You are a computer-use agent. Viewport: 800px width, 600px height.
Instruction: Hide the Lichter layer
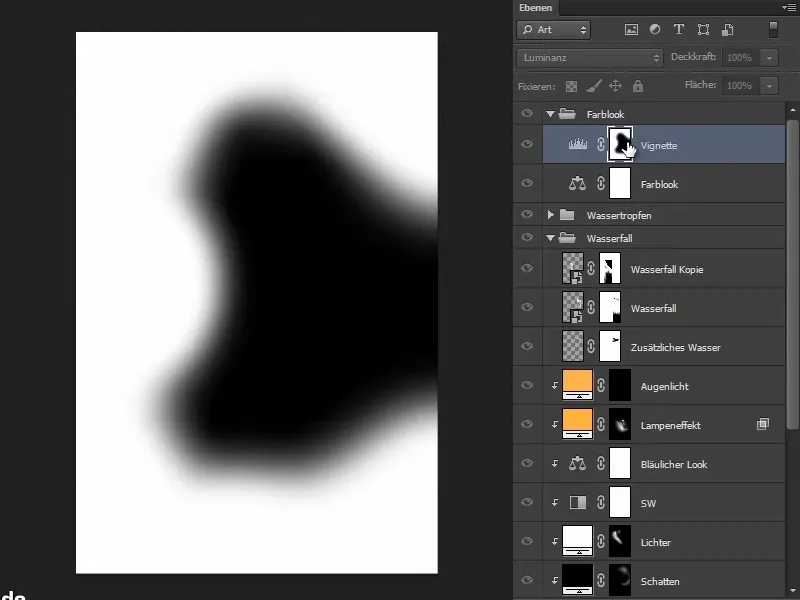pyautogui.click(x=527, y=541)
